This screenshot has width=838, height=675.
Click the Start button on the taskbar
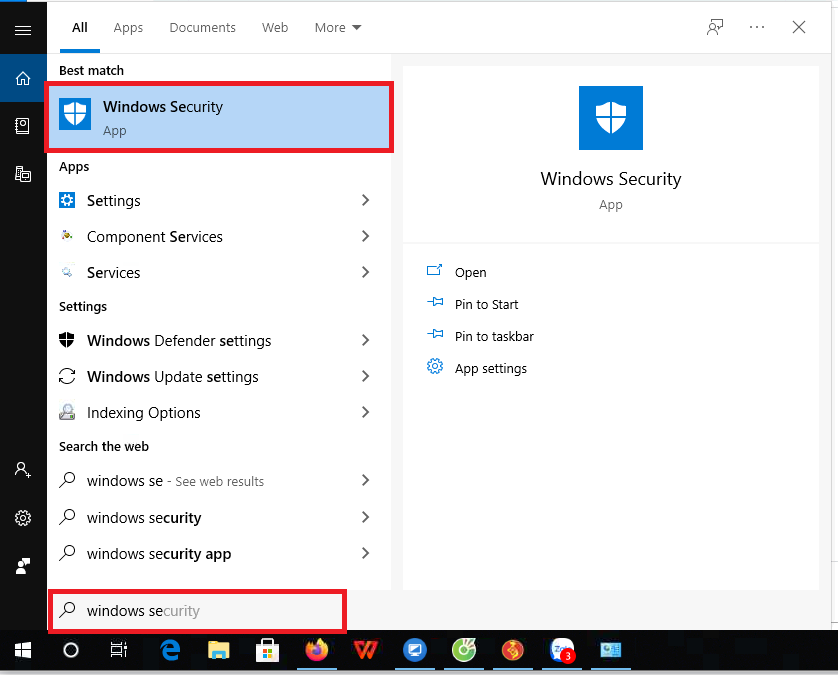22,650
